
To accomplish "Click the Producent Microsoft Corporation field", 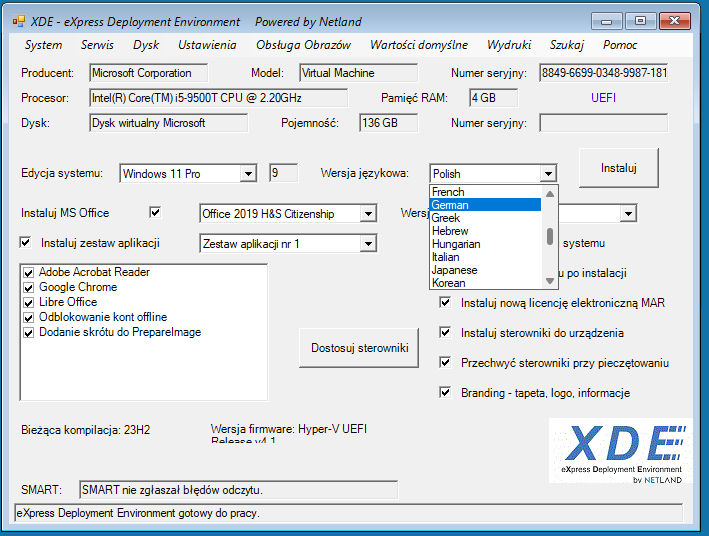I will [x=148, y=73].
